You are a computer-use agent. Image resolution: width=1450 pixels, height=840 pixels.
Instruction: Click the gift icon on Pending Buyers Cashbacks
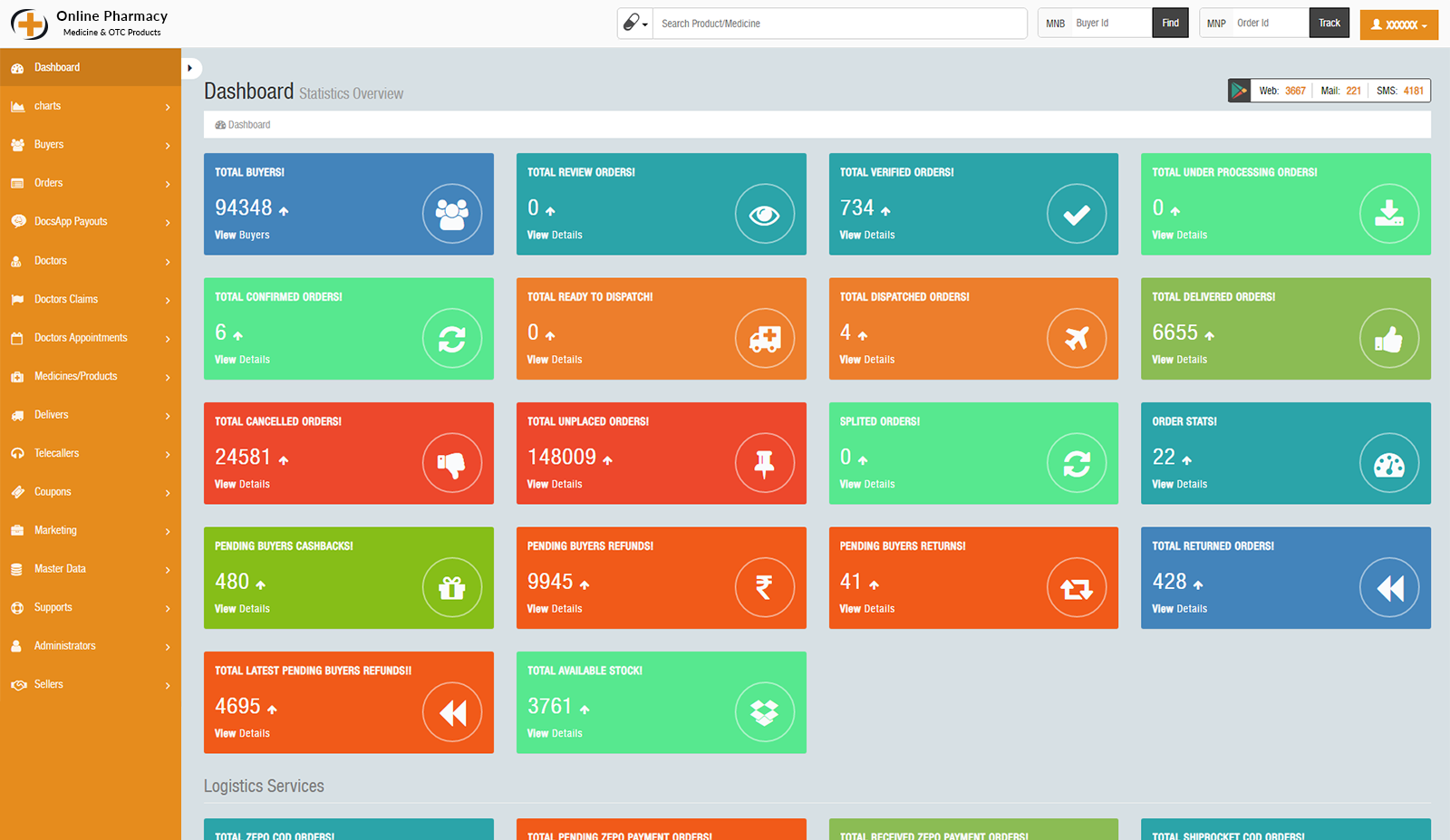click(452, 588)
